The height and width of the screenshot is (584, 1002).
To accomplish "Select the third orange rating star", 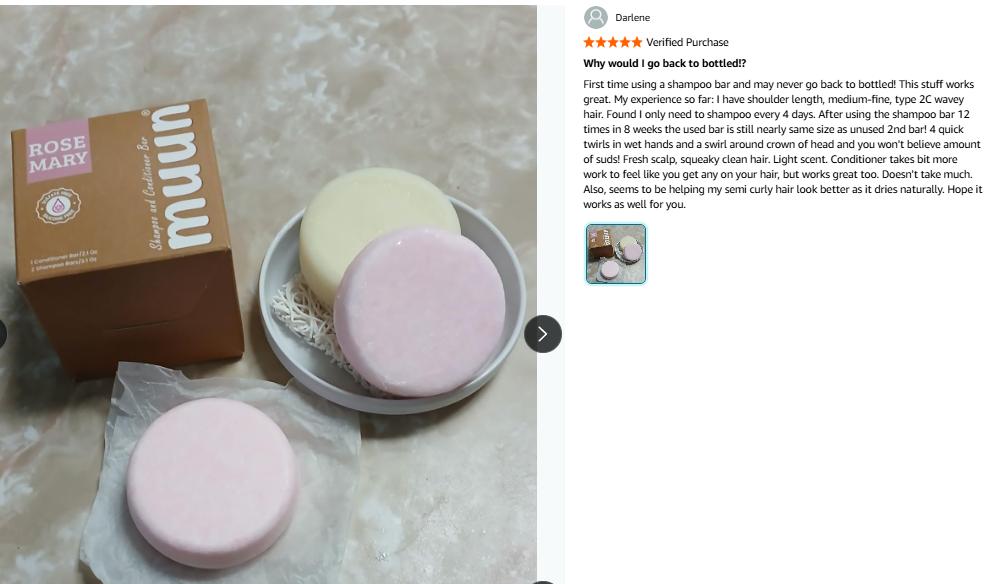I will 613,42.
